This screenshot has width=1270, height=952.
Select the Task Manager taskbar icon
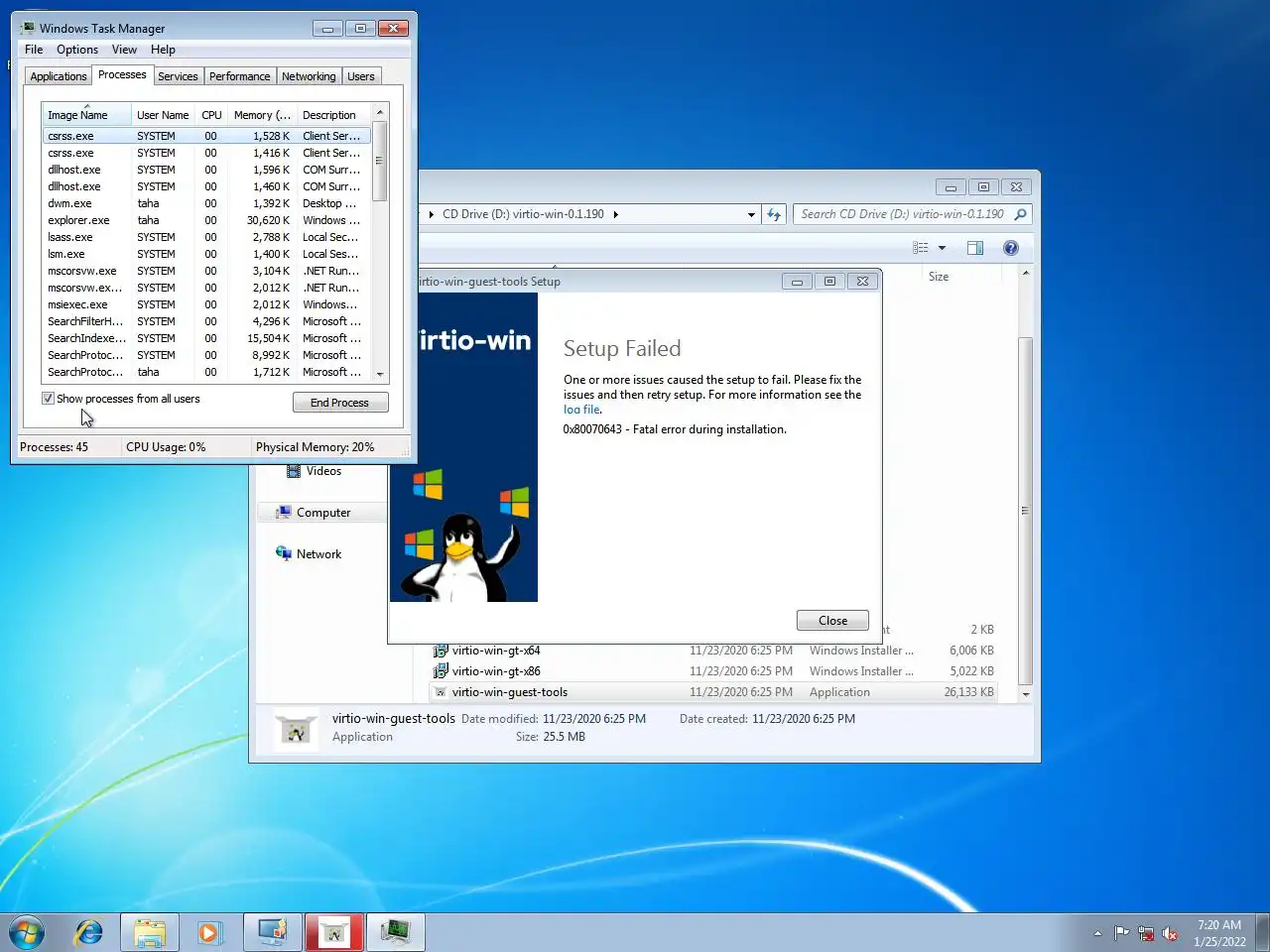(x=396, y=932)
